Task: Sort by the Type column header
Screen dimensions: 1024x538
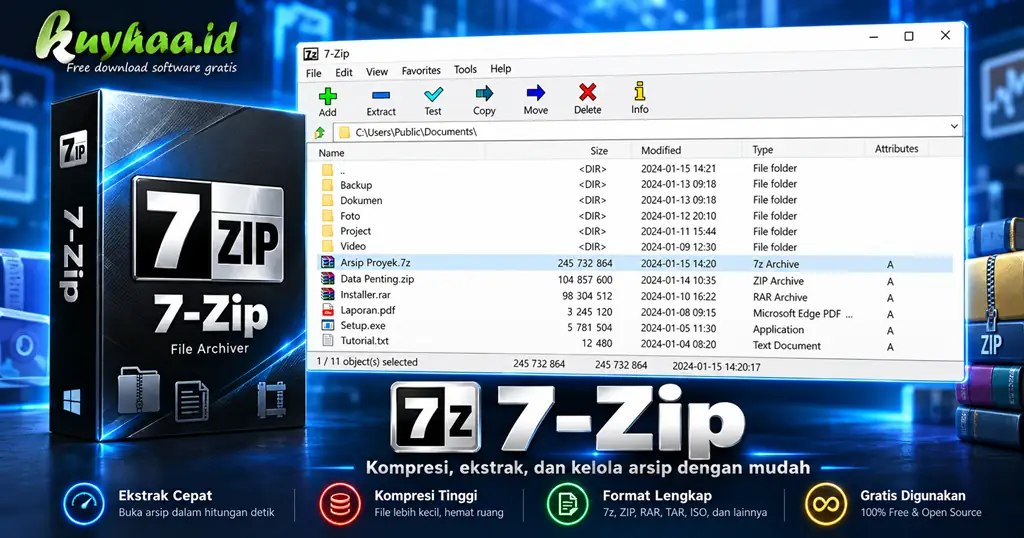Action: point(763,150)
